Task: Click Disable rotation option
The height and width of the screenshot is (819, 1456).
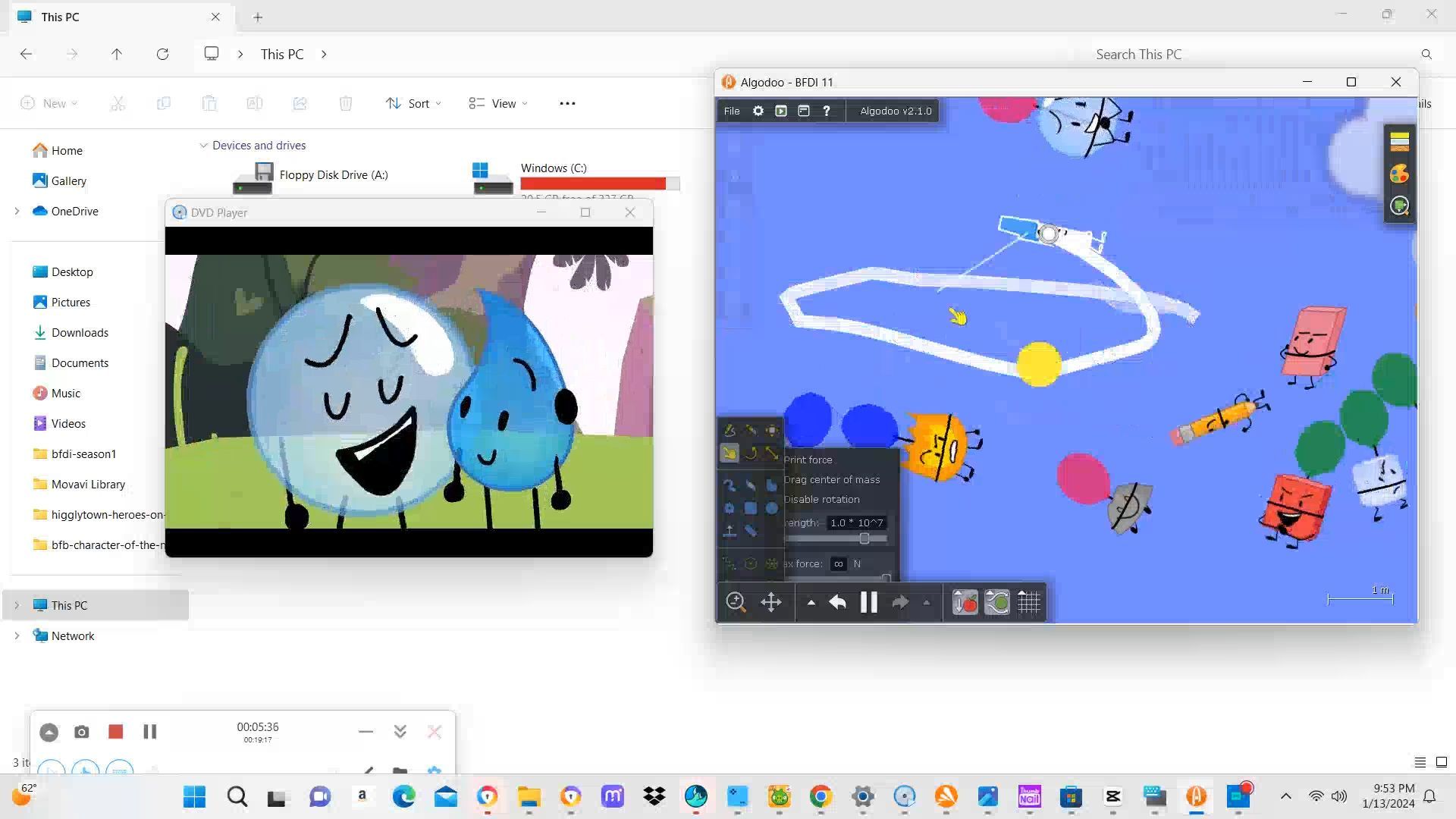Action: 822,499
